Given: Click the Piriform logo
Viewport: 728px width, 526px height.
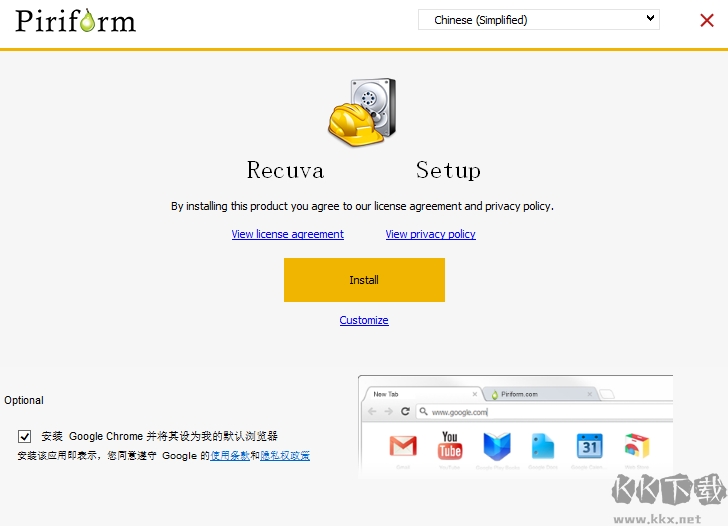Looking at the screenshot, I should pyautogui.click(x=76, y=21).
